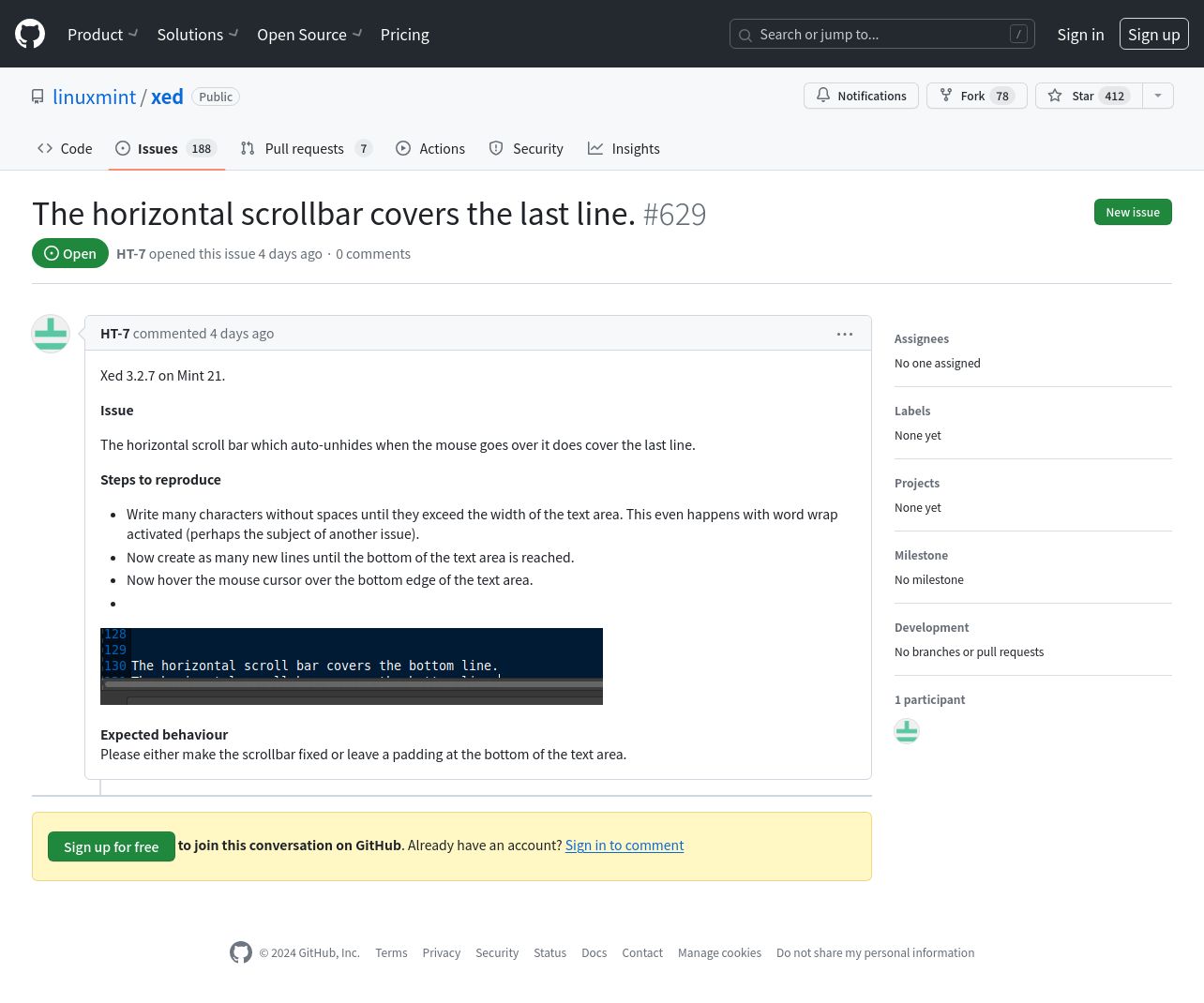
Task: Click the Sign up button in the header
Action: tap(1154, 34)
